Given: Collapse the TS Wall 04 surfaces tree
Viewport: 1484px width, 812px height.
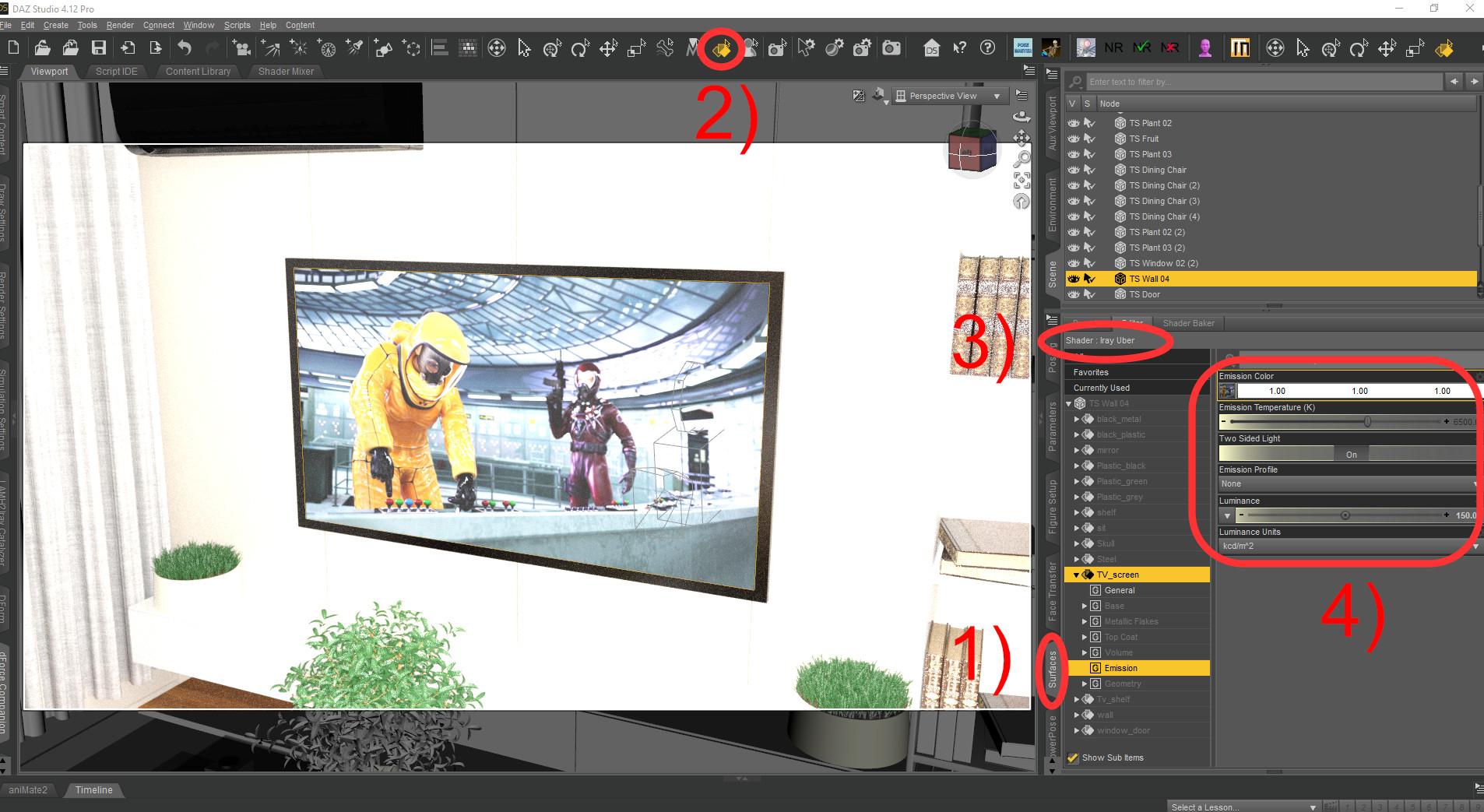Looking at the screenshot, I should tap(1069, 403).
